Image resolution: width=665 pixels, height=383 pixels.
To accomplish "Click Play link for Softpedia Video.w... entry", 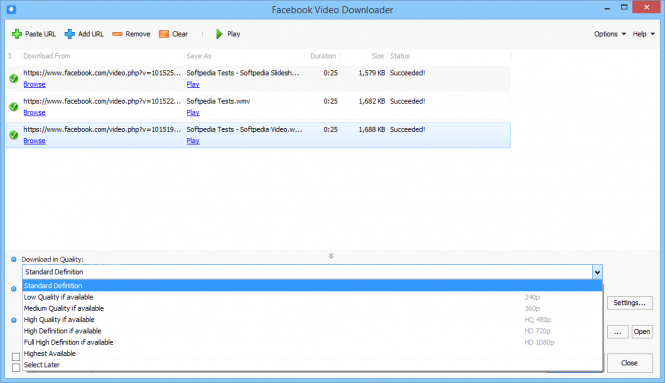I will 193,141.
